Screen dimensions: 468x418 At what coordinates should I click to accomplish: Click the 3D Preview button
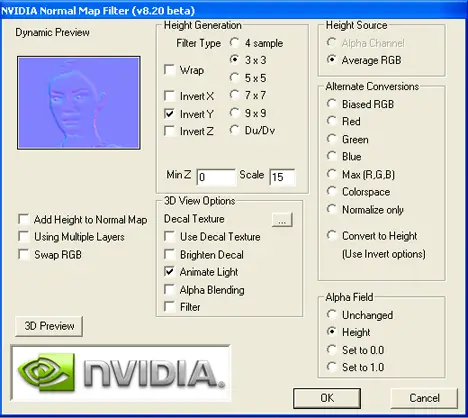[x=49, y=326]
